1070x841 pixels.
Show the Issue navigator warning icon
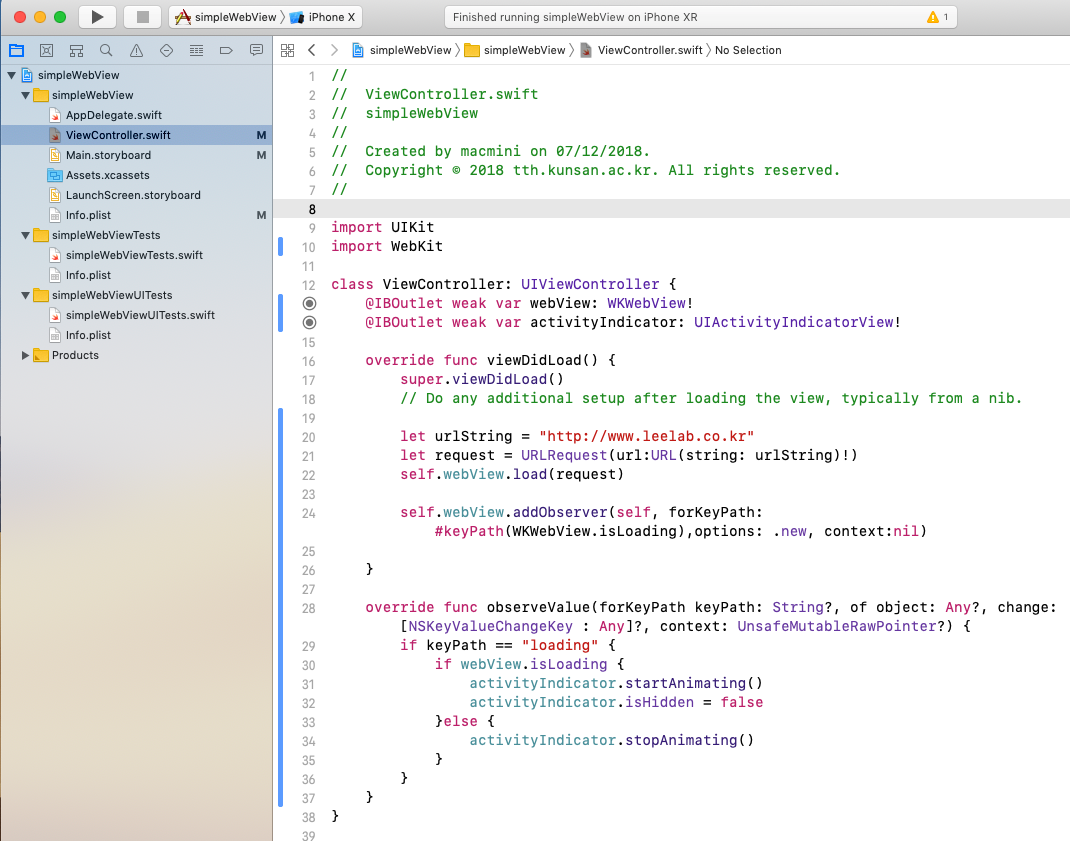pos(136,50)
